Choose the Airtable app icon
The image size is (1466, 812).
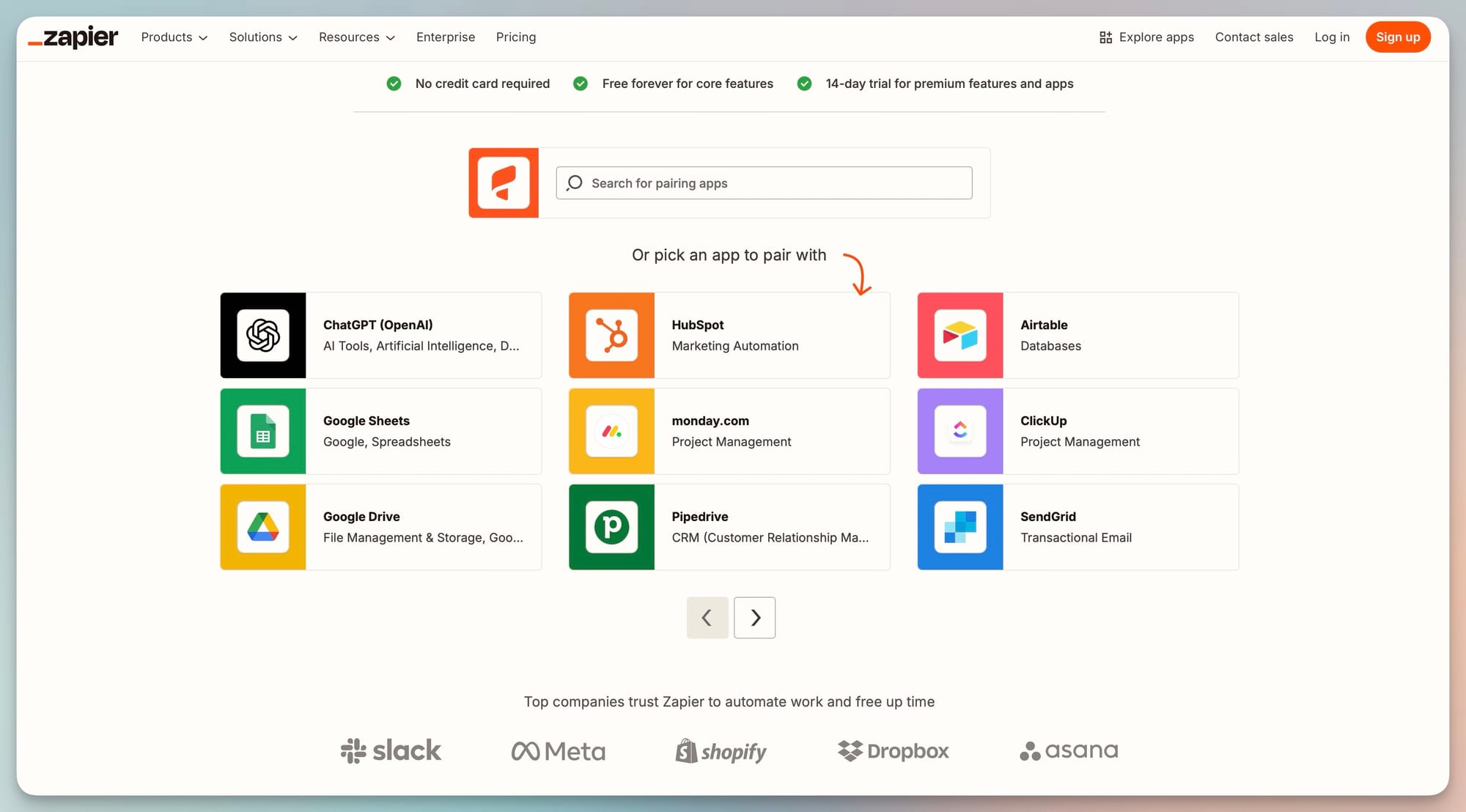click(x=960, y=336)
